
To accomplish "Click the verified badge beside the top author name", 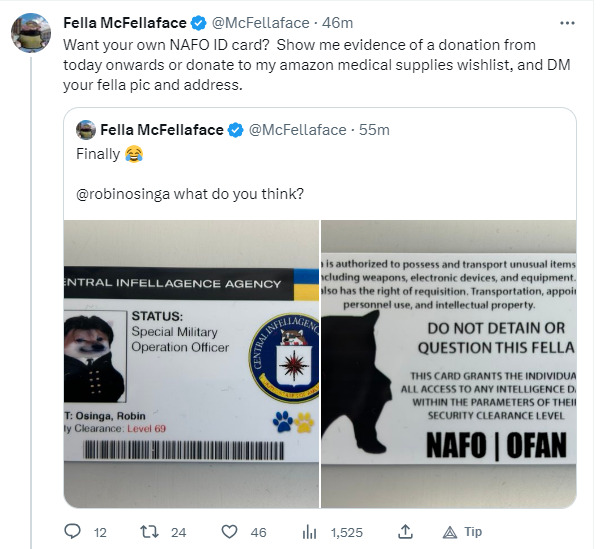I will (198, 23).
